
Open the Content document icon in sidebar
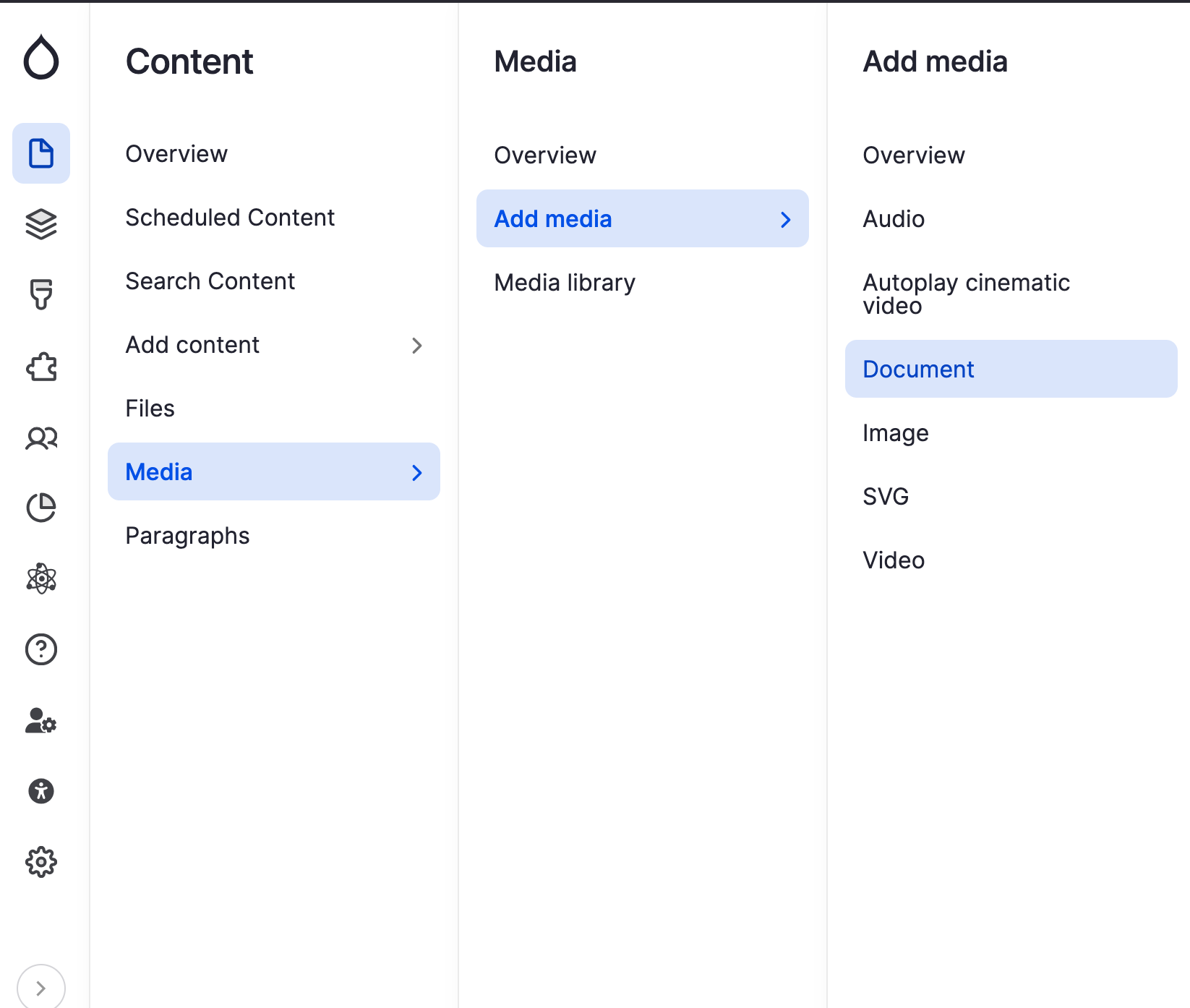(x=41, y=153)
